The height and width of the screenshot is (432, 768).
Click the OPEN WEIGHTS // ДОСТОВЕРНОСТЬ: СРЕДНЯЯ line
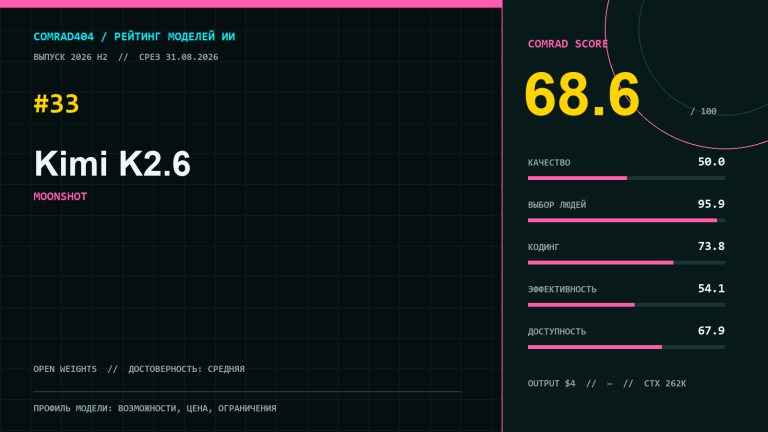[x=139, y=369]
